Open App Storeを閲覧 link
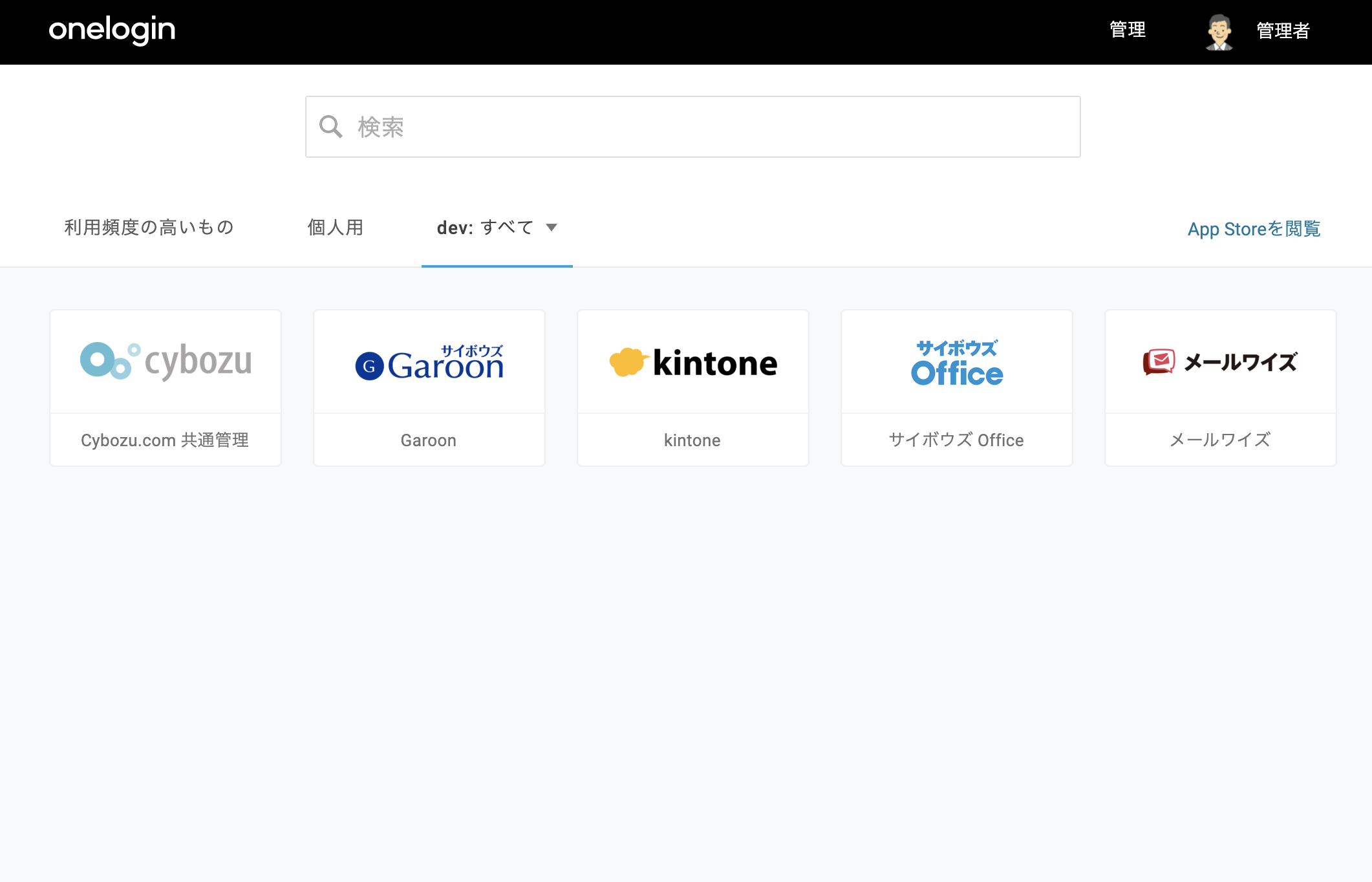Viewport: 1372px width, 882px height. click(1254, 229)
